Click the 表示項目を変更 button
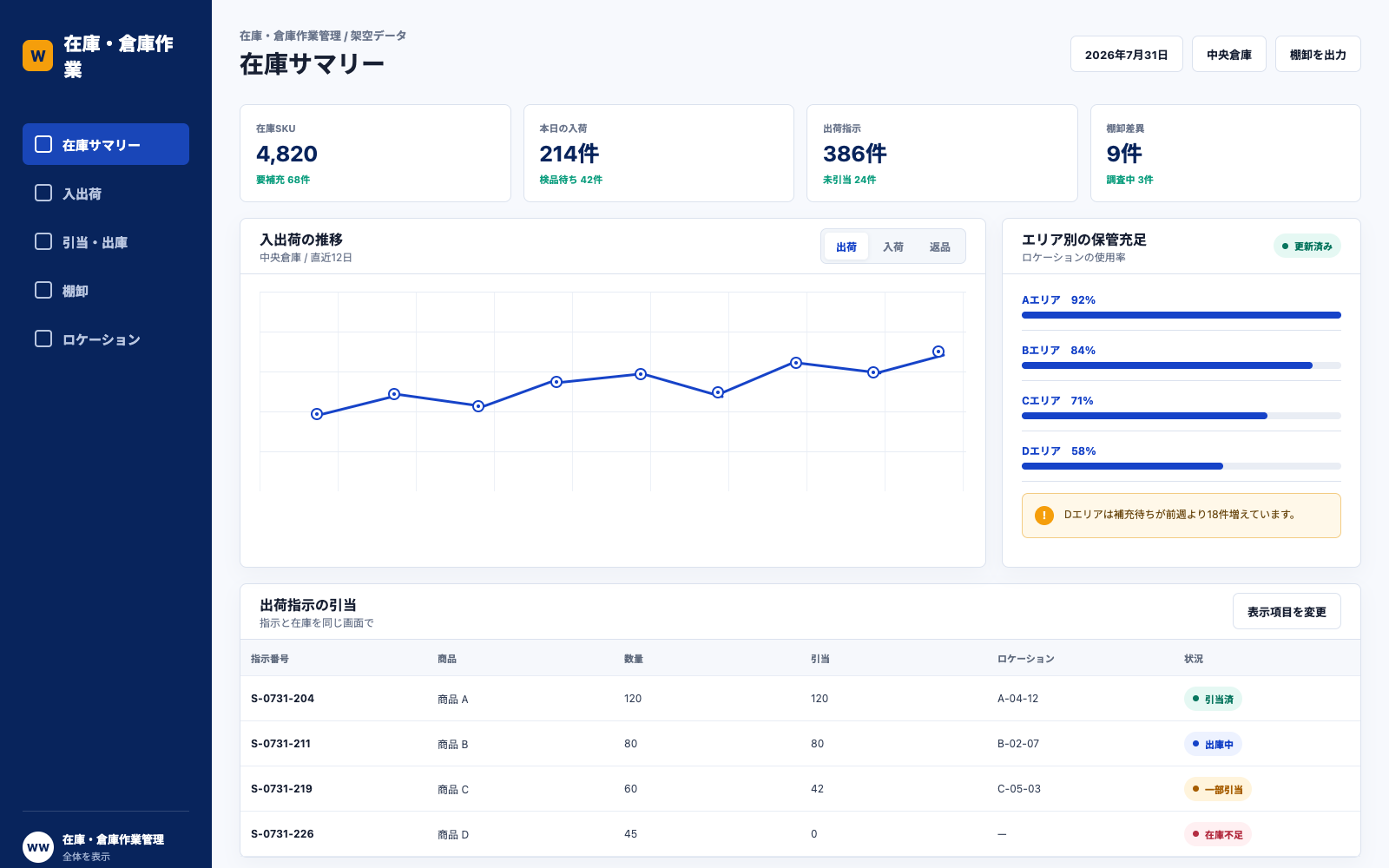Screen dimensions: 1389x868 point(1287,611)
